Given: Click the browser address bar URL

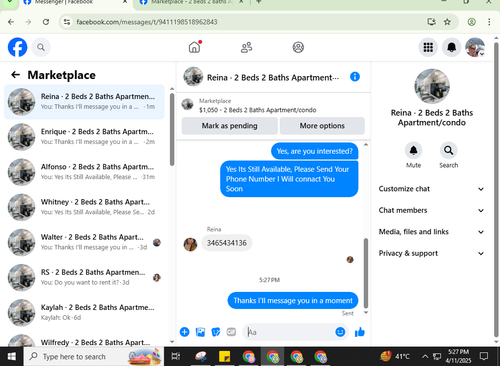Looking at the screenshot, I should (147, 22).
